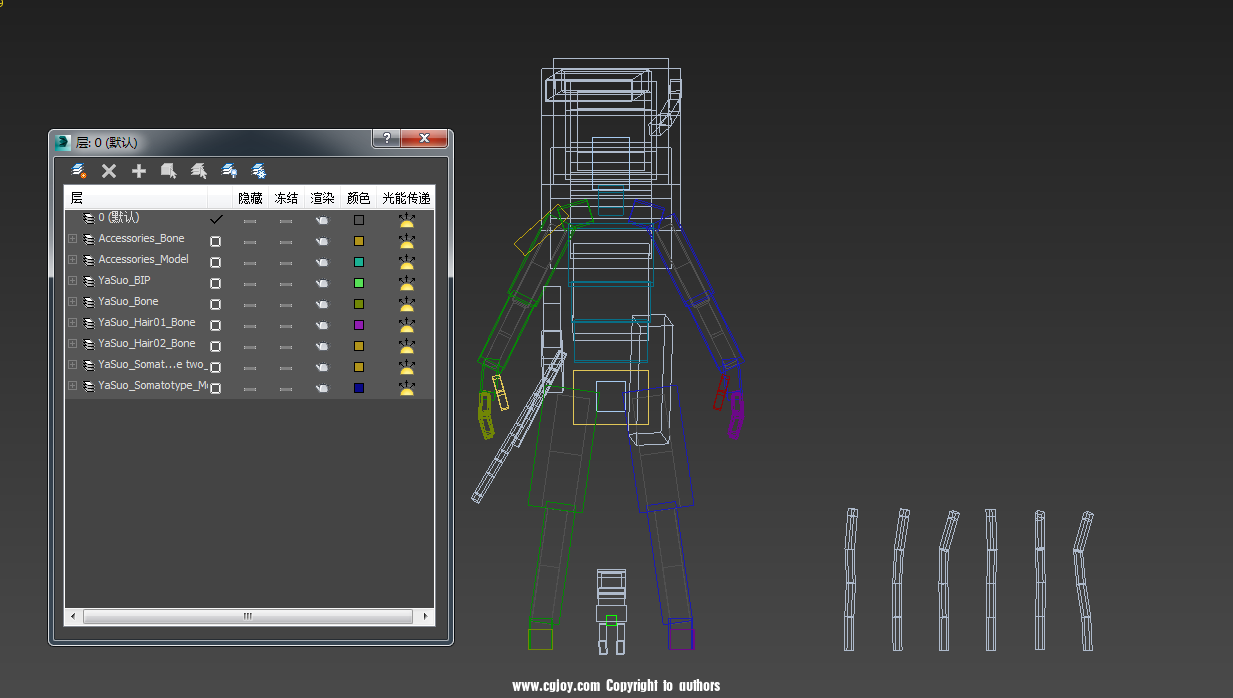The width and height of the screenshot is (1233, 698).
Task: Click the help question mark button
Action: [x=387, y=138]
